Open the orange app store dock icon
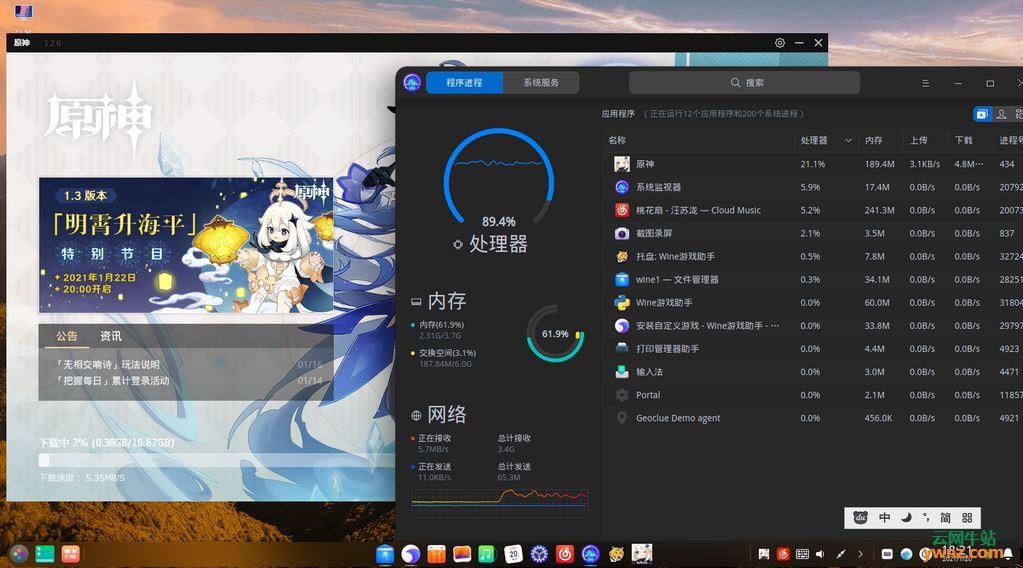 coord(436,554)
